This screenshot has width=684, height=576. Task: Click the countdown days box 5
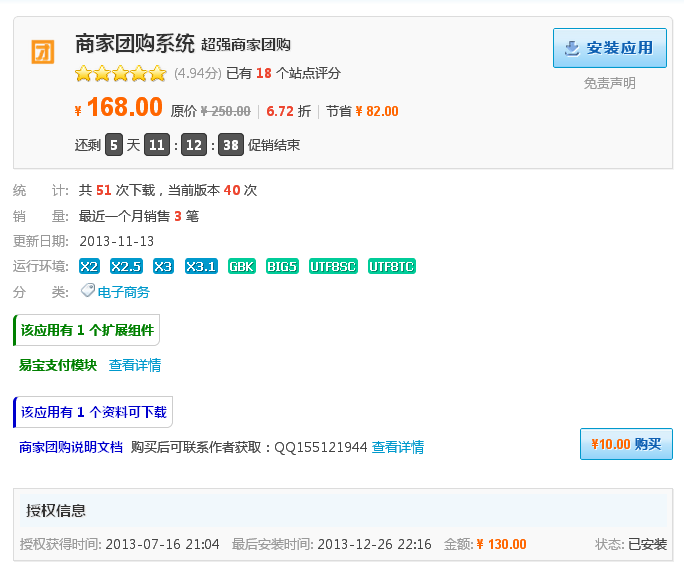[x=114, y=145]
